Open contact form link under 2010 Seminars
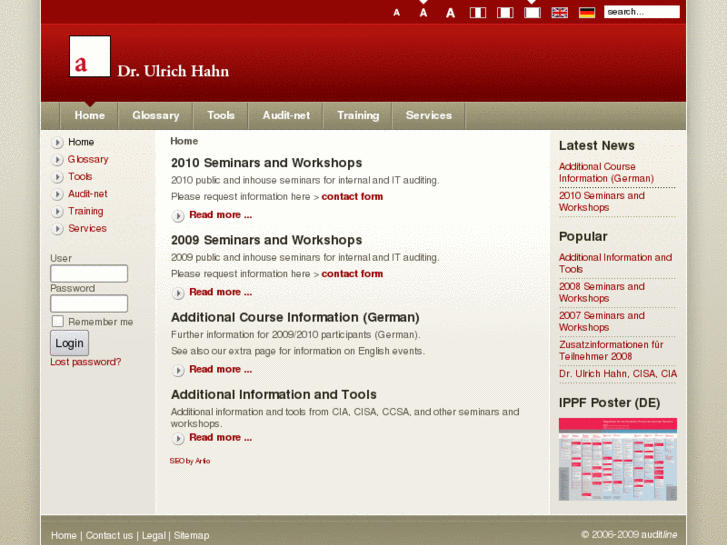Image resolution: width=727 pixels, height=545 pixels. 352,197
